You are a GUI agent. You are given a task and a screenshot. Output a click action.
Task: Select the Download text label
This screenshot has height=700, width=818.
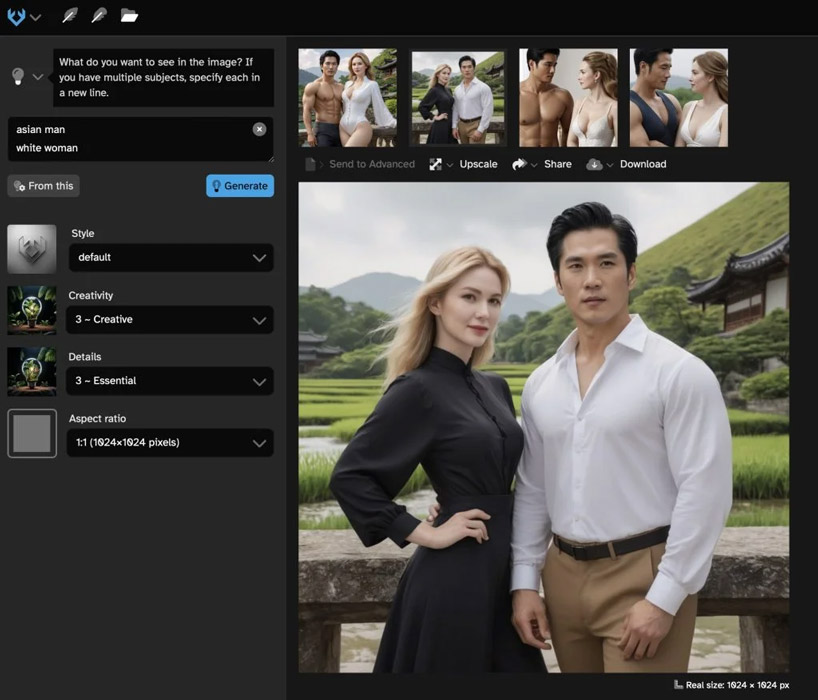click(642, 164)
